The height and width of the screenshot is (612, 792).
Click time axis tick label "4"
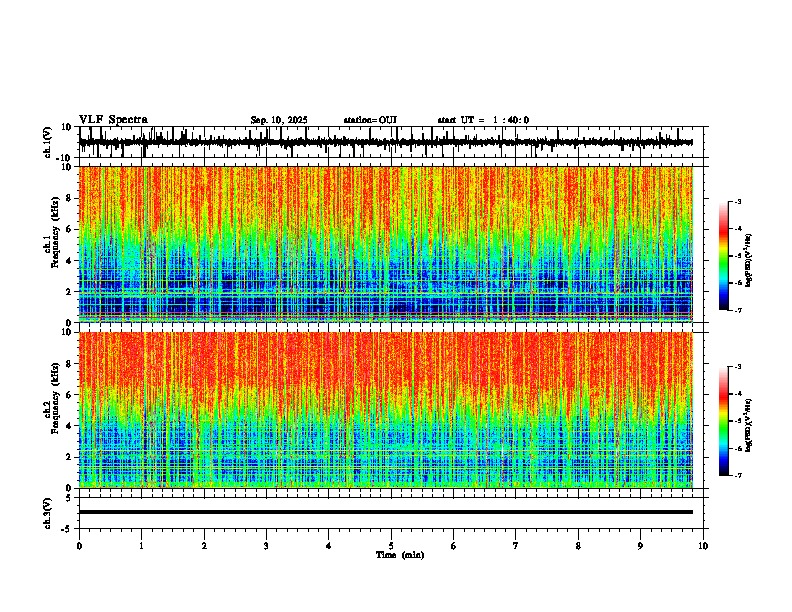tap(329, 546)
